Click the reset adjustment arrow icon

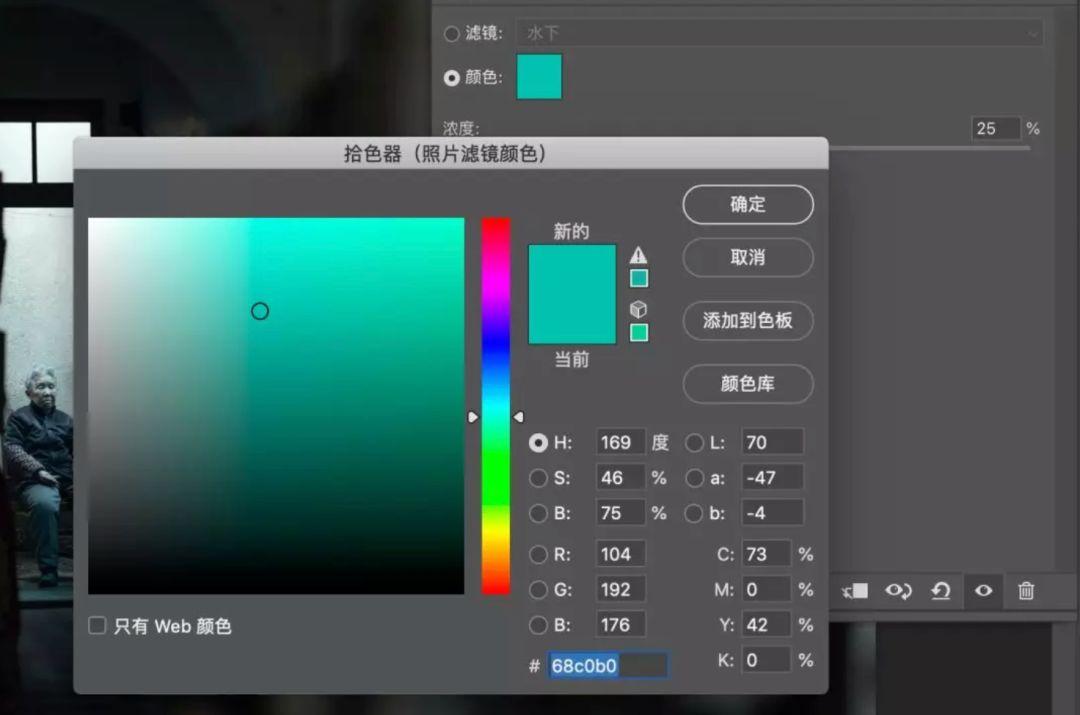click(x=939, y=591)
